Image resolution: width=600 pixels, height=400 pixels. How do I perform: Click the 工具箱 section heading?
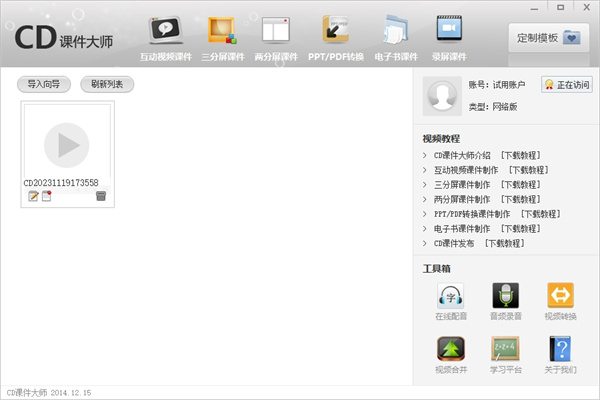point(437,269)
